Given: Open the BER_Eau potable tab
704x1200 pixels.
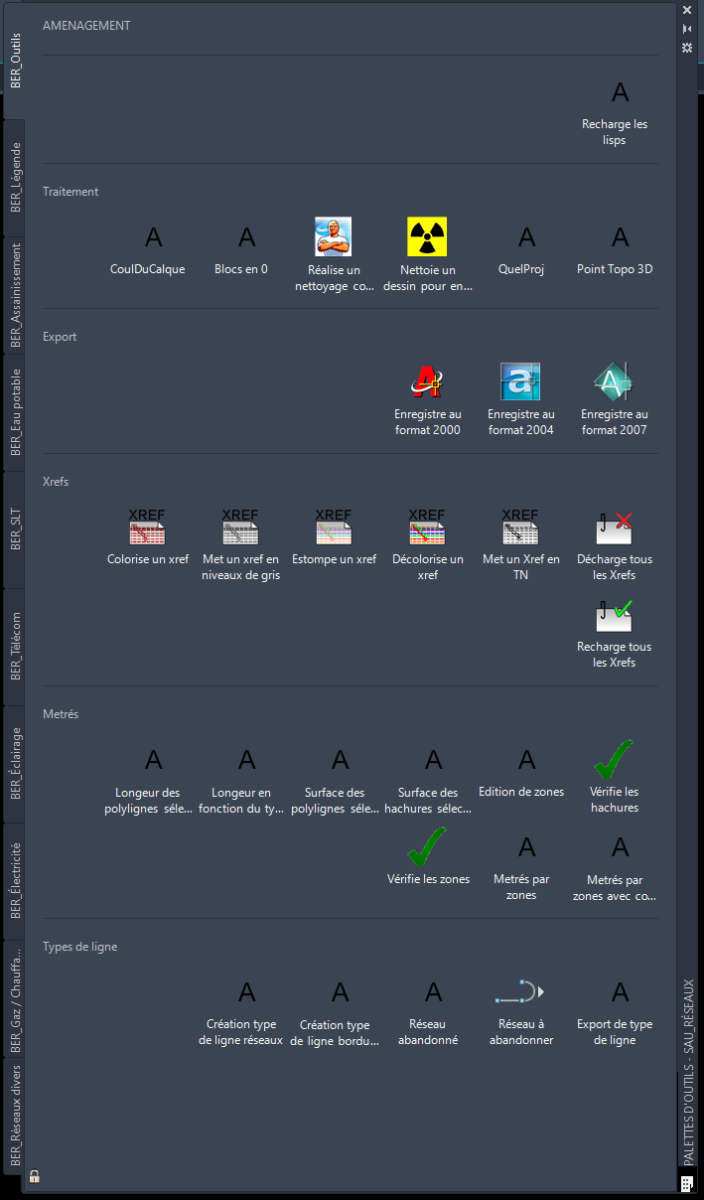Looking at the screenshot, I should (14, 411).
